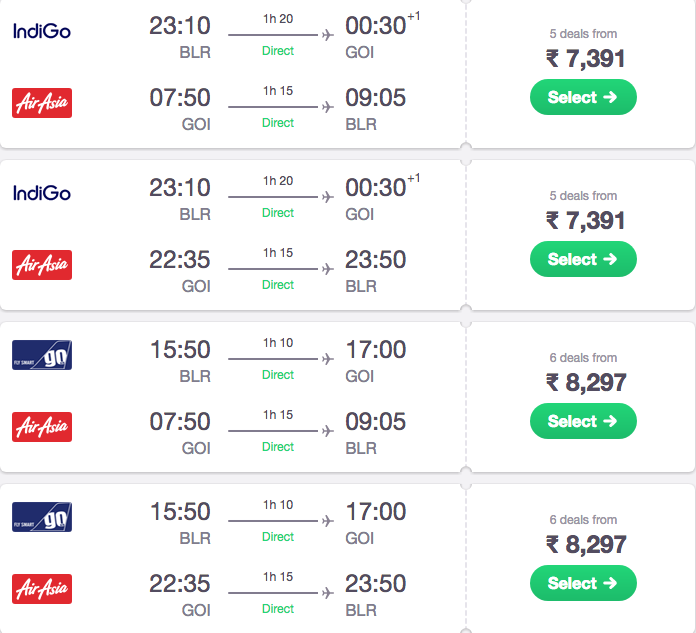Image resolution: width=696 pixels, height=633 pixels.
Task: Click the ₹ 7,391 price in the first card
Action: coord(585,59)
